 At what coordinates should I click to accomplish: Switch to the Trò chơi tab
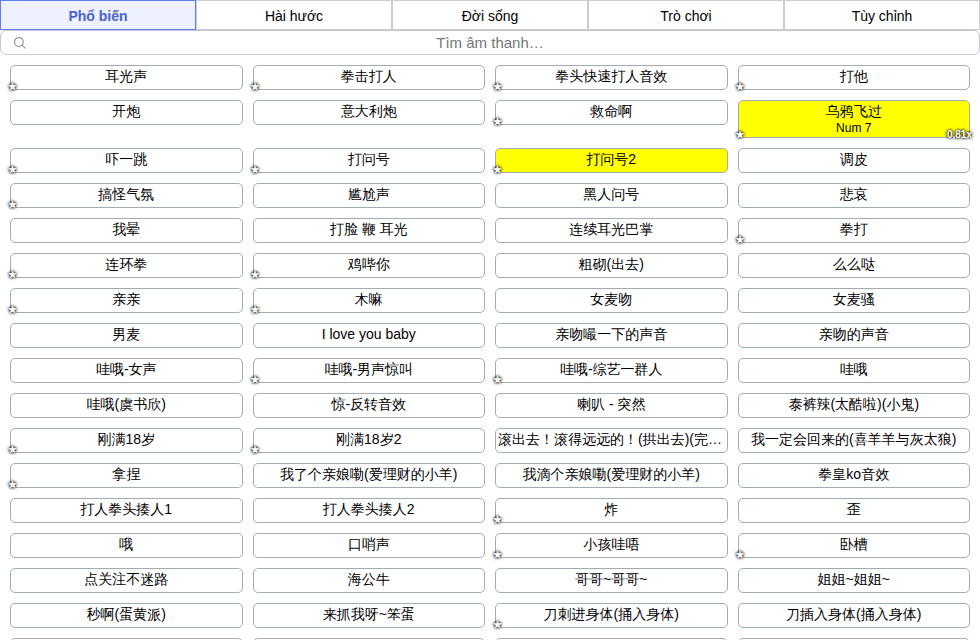tap(686, 16)
